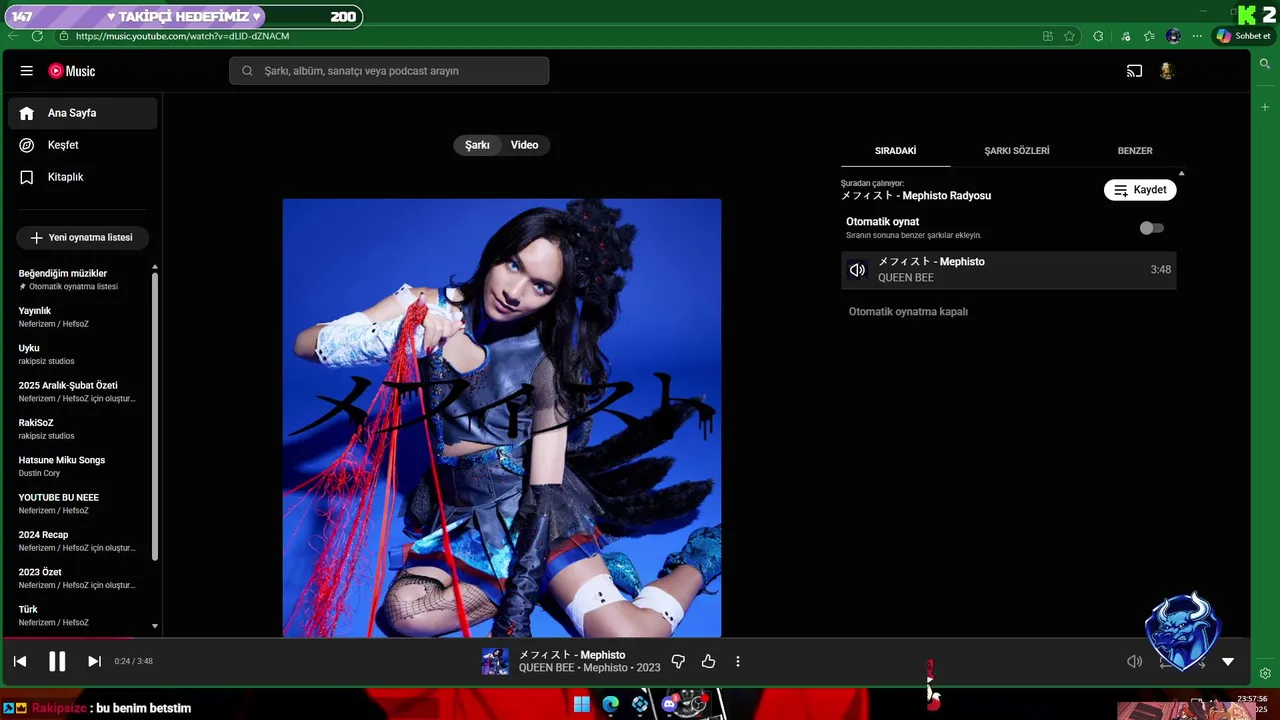
Task: Open the BENZER tab
Action: [x=1135, y=151]
